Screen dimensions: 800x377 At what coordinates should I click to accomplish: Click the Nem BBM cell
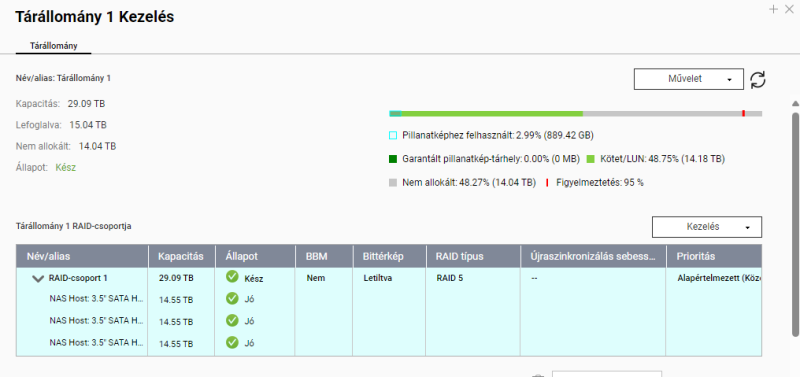coord(316,279)
